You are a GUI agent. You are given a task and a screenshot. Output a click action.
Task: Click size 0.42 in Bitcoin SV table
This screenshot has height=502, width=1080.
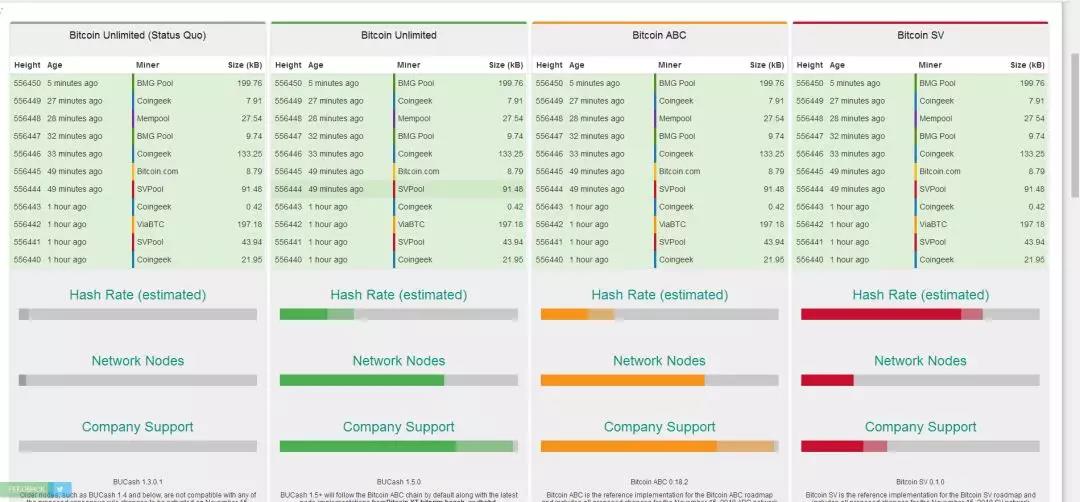point(1037,207)
